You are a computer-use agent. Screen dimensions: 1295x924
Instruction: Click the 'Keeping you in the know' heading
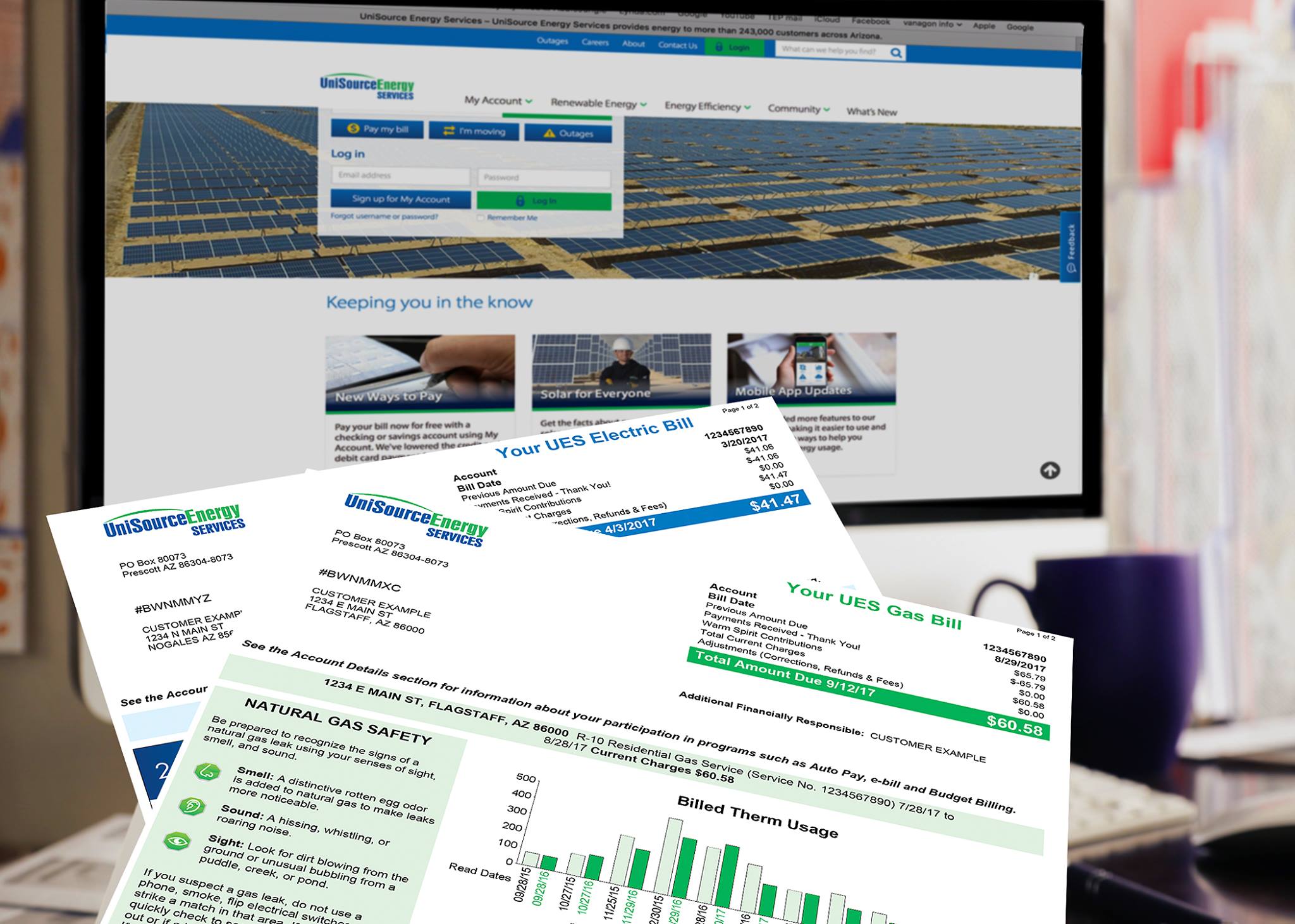(429, 302)
